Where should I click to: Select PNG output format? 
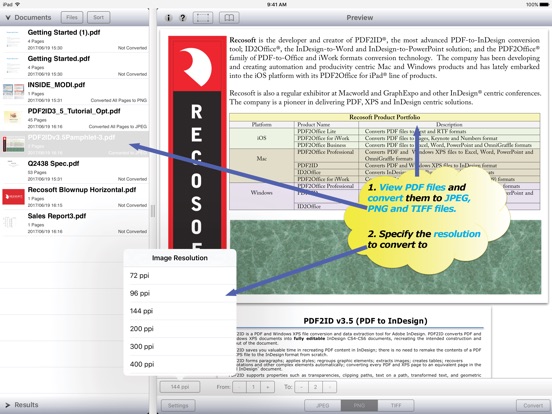(359, 406)
